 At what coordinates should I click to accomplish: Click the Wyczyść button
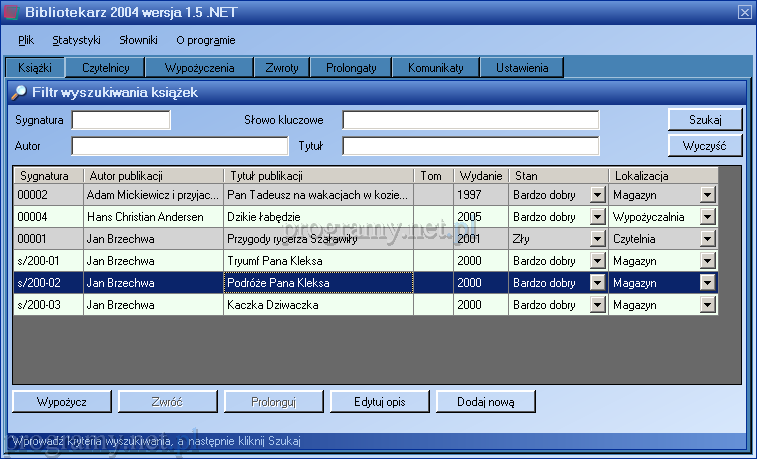point(705,145)
